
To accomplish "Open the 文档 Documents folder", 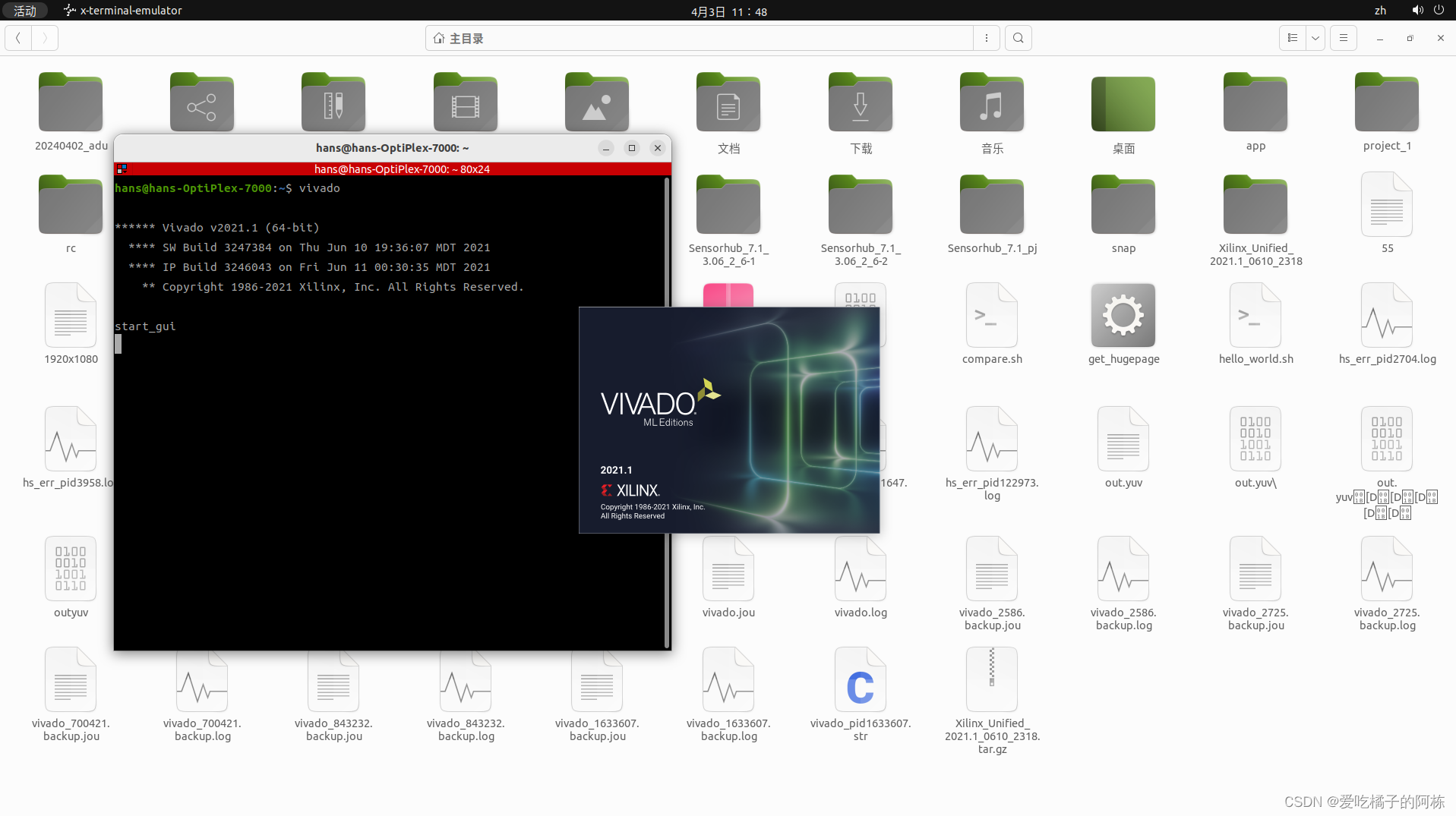I will (728, 104).
